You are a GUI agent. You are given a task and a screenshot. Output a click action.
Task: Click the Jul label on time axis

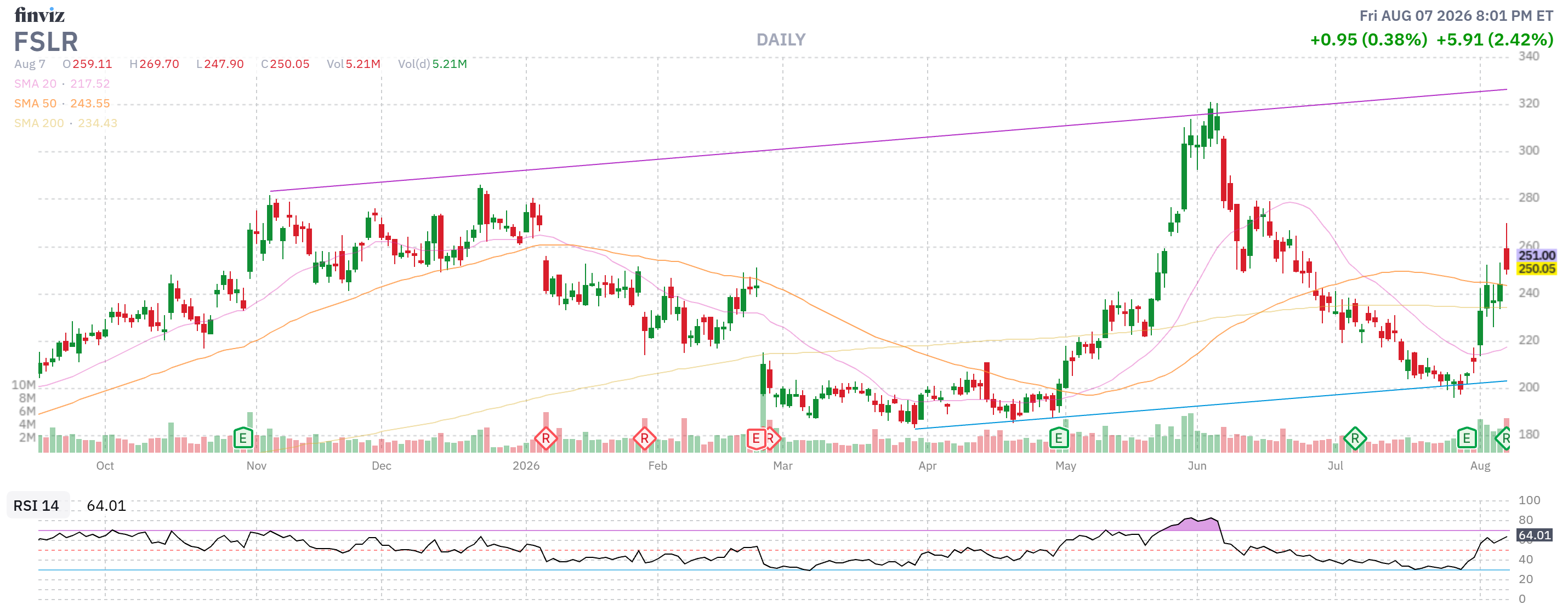(x=1335, y=466)
